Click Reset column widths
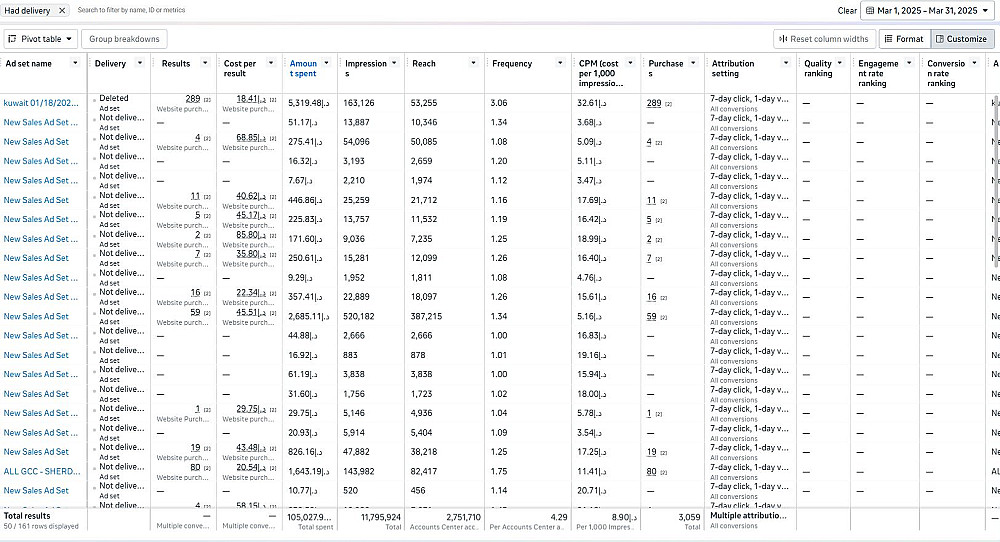This screenshot has width=1000, height=542. [x=824, y=39]
